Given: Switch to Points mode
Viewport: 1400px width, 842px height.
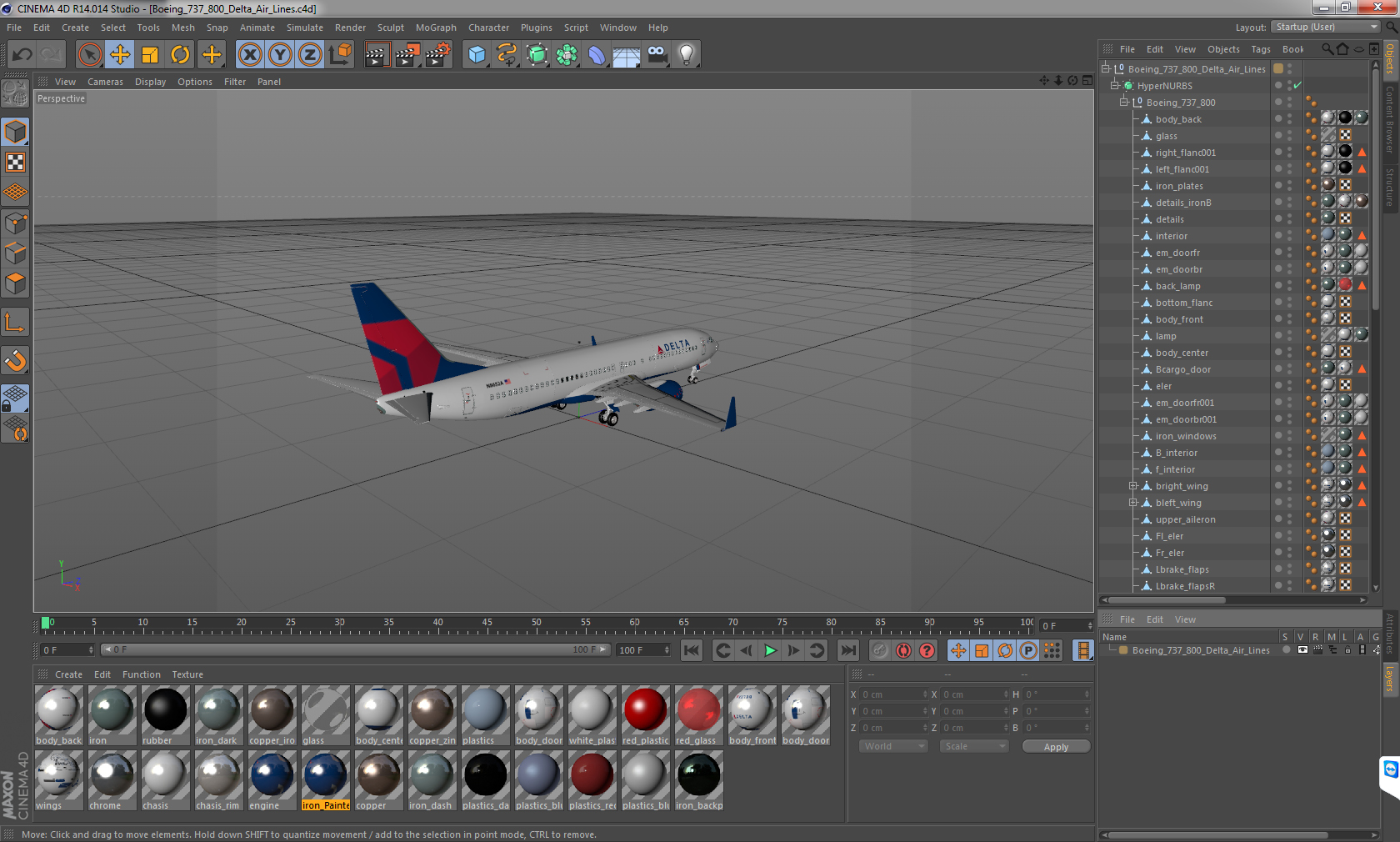Looking at the screenshot, I should [15, 223].
